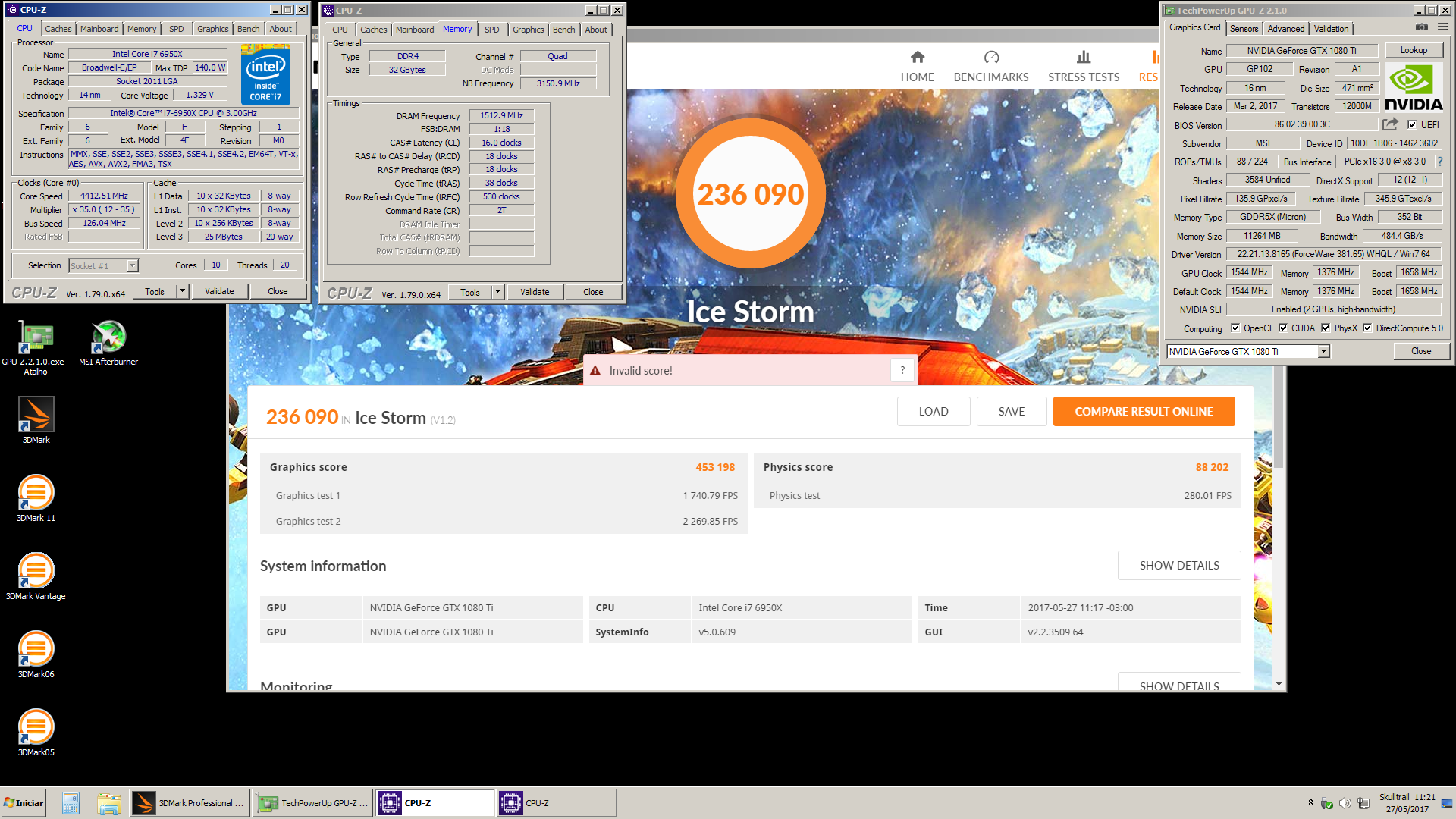Click the show desktop icon by the clock
This screenshot has height=819, width=1456.
(x=1447, y=803)
